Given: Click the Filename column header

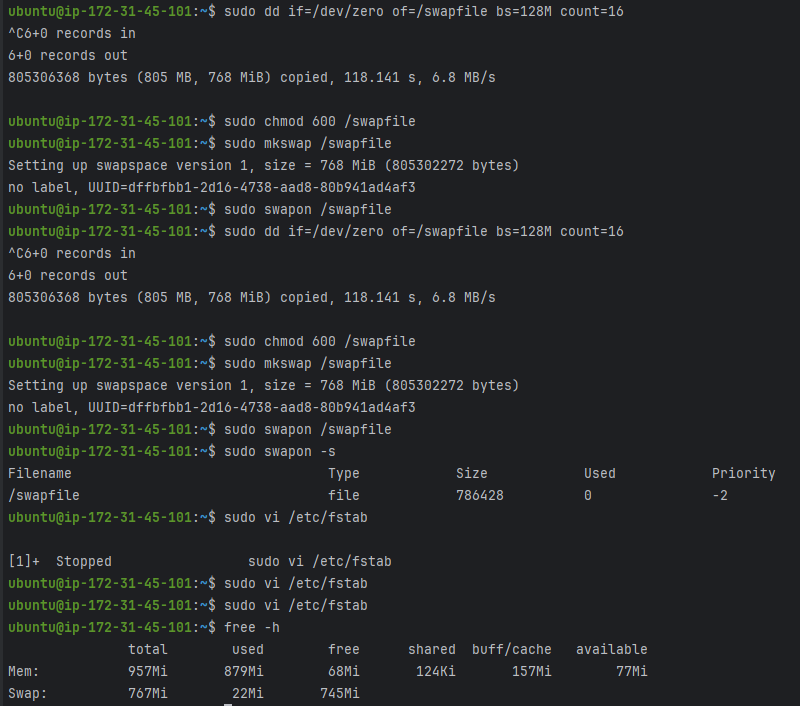Looking at the screenshot, I should coord(40,473).
